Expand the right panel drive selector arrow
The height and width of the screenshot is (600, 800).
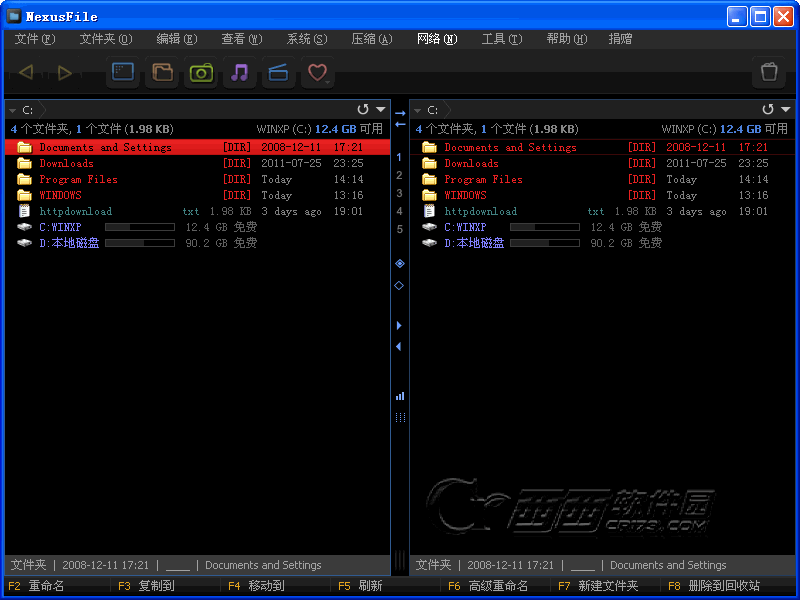coord(418,110)
